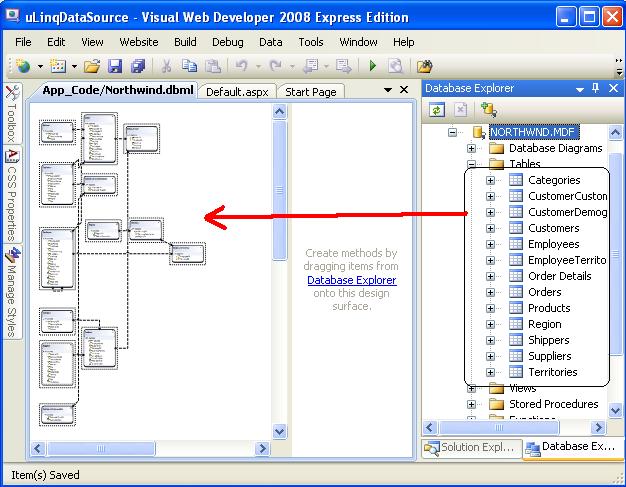Image resolution: width=626 pixels, height=487 pixels.
Task: Refresh the Database Explorer
Action: (437, 109)
